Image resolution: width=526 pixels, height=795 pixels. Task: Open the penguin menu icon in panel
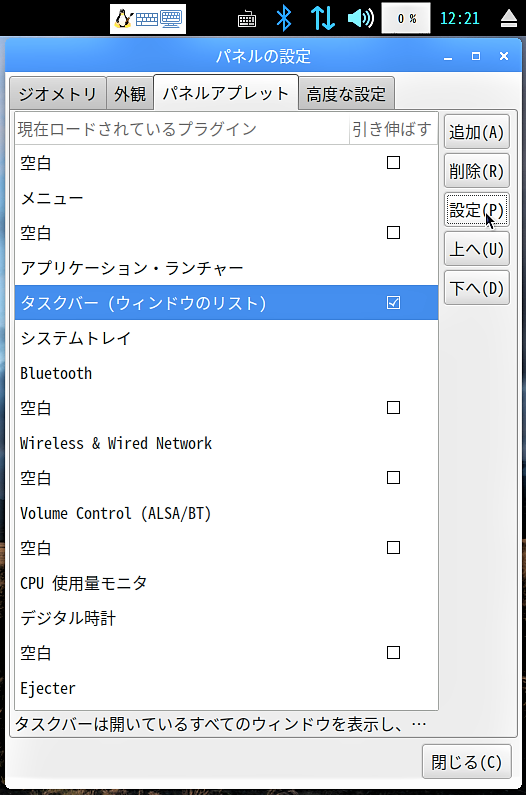pyautogui.click(x=123, y=19)
